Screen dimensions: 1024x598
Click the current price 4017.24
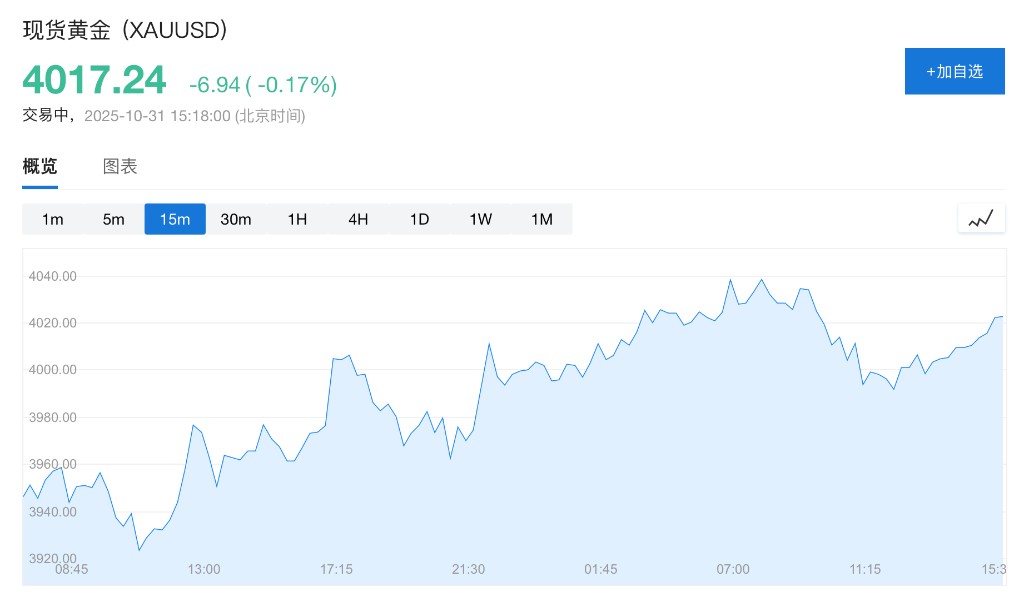tap(95, 80)
